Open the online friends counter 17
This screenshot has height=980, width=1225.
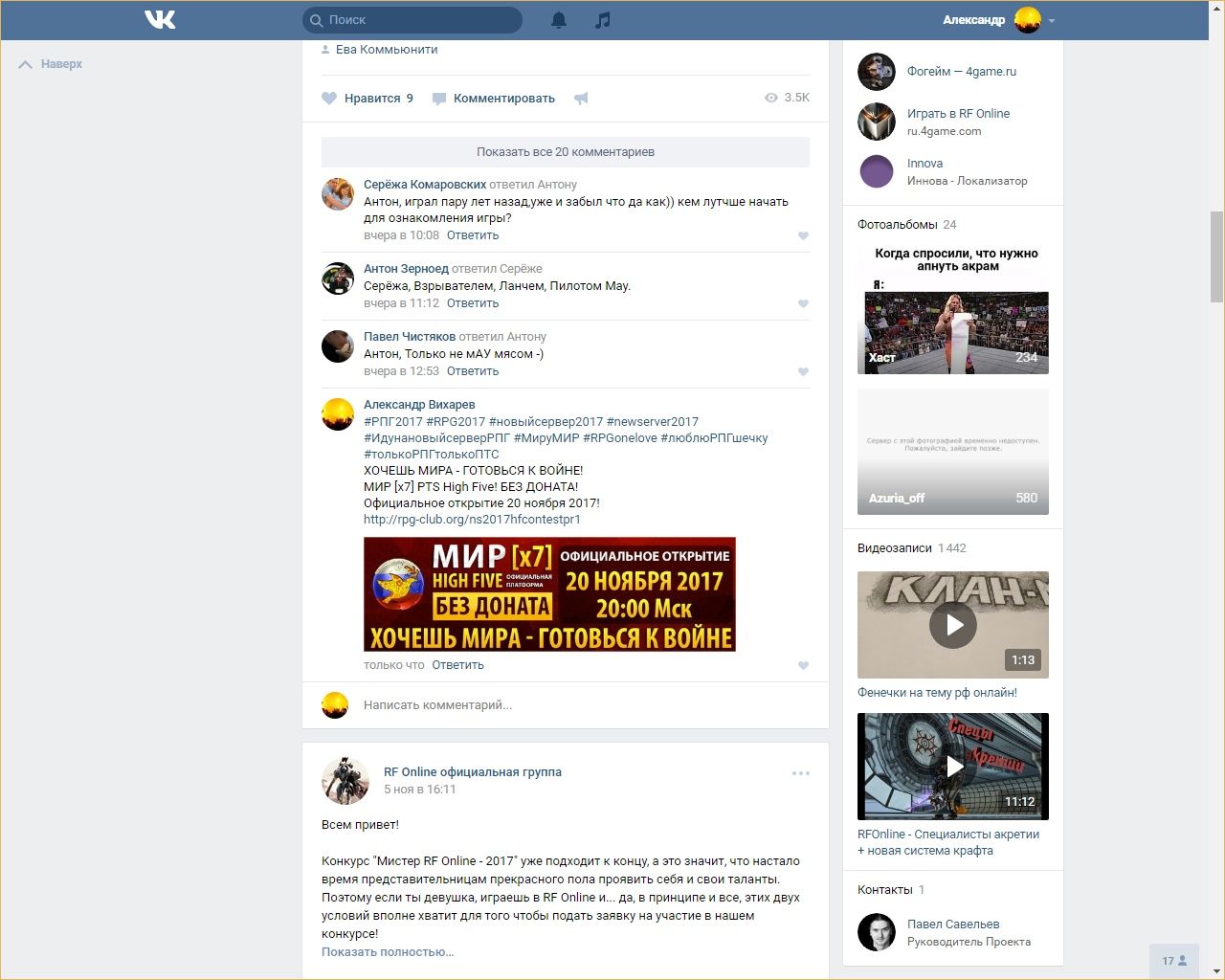pos(1174,961)
